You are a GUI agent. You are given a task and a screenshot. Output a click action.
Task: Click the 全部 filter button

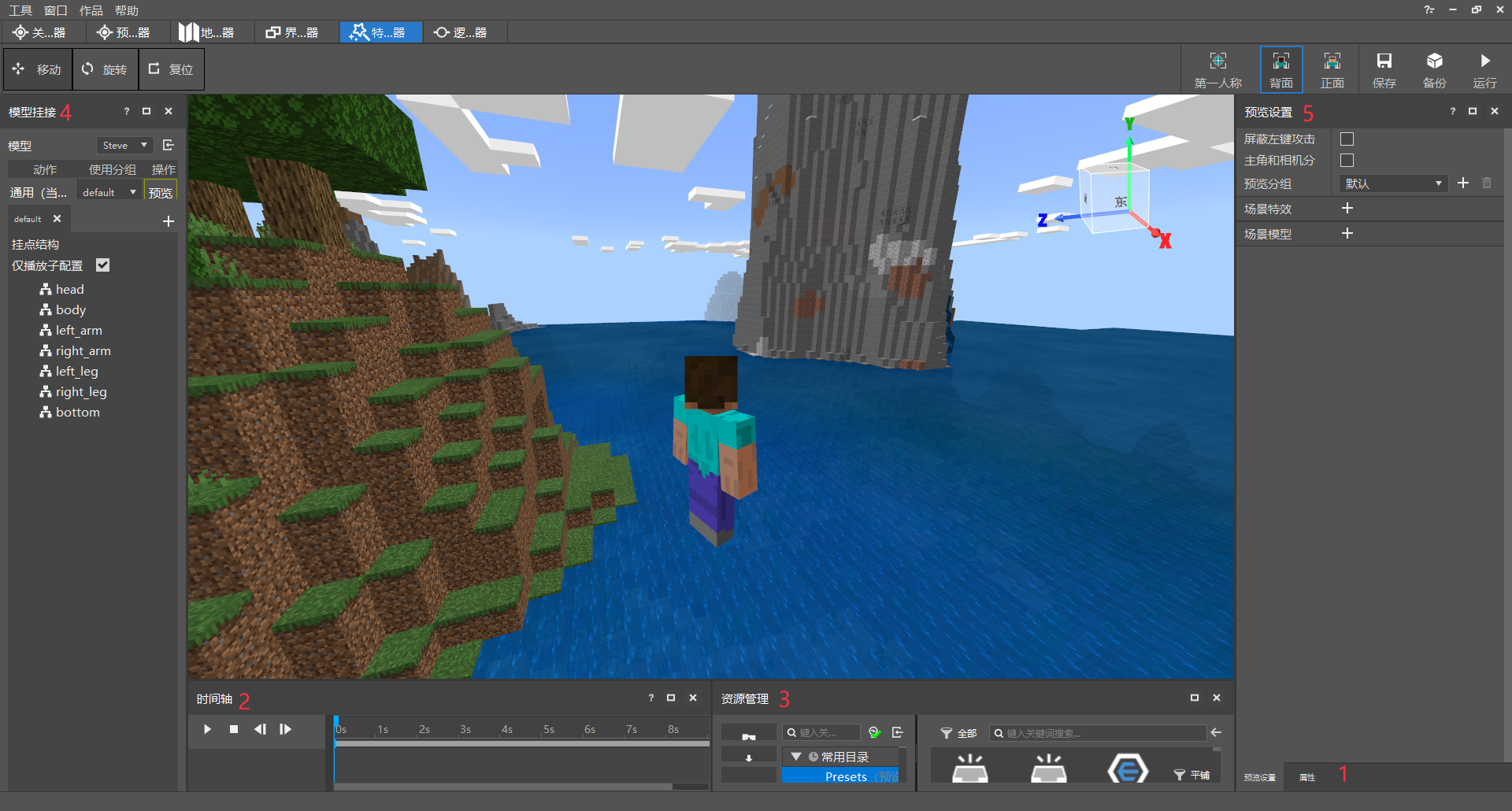(x=959, y=733)
